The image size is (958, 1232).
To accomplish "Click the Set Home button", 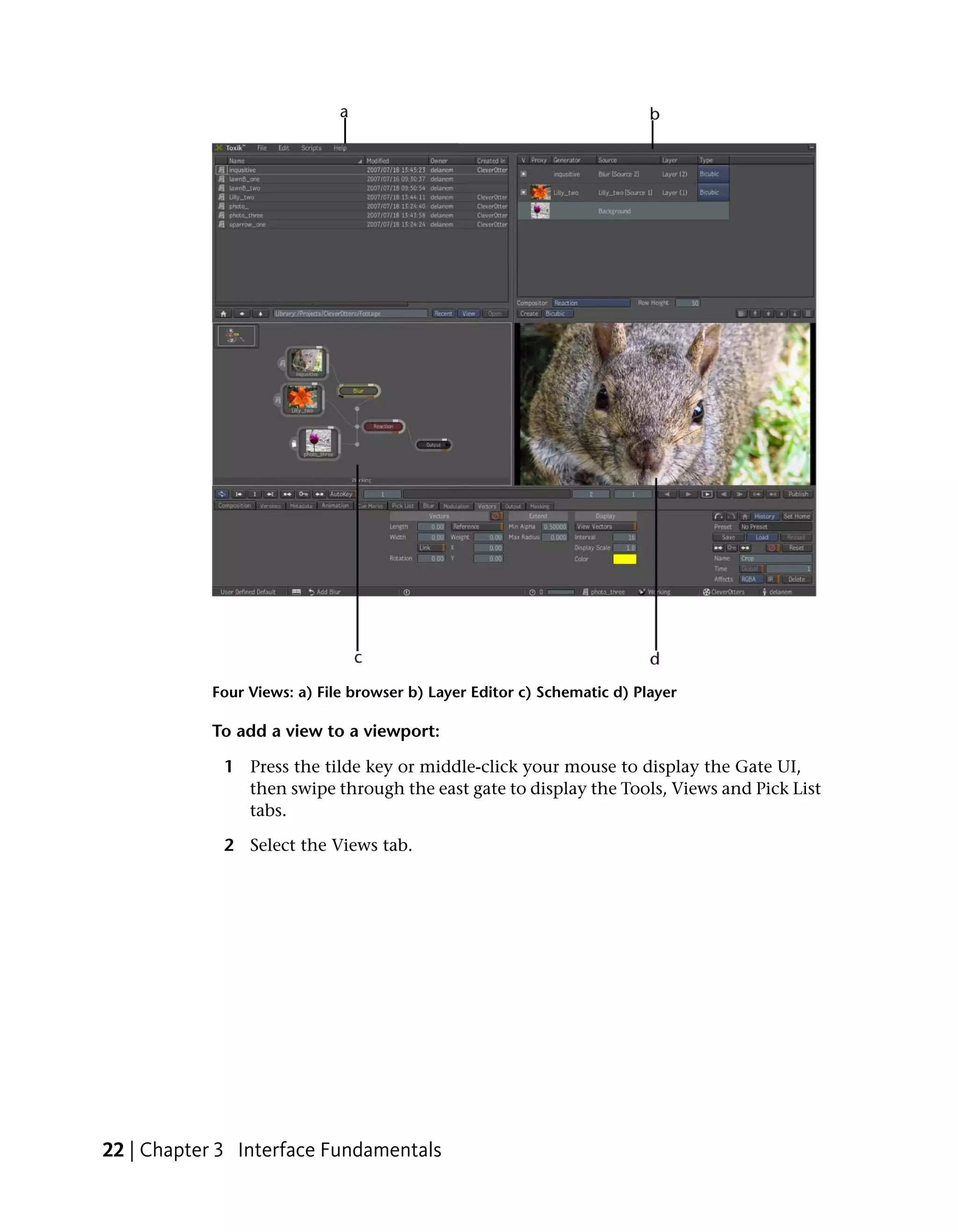I will click(x=797, y=516).
